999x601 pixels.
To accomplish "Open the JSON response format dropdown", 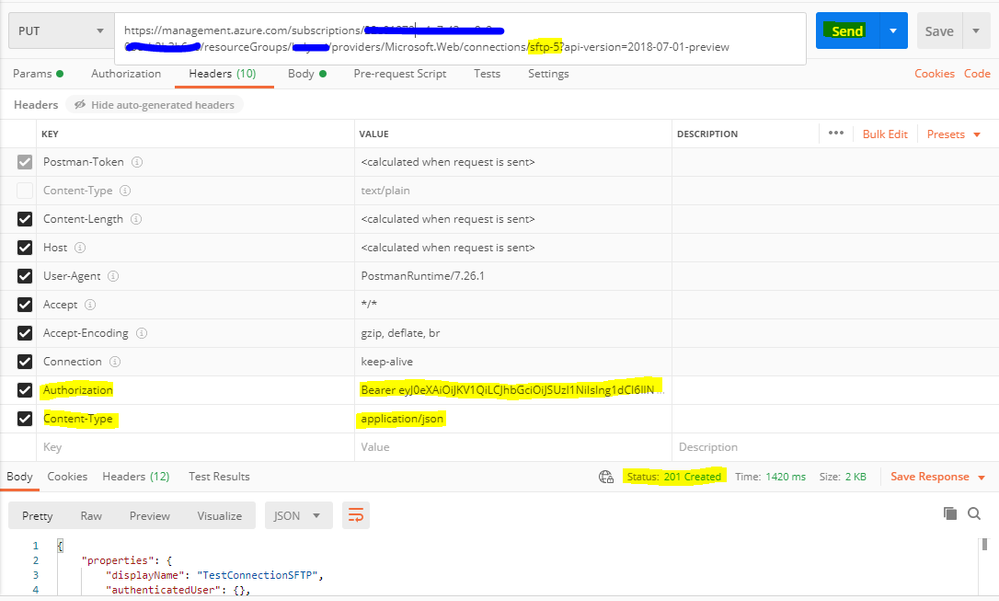I will 298,516.
